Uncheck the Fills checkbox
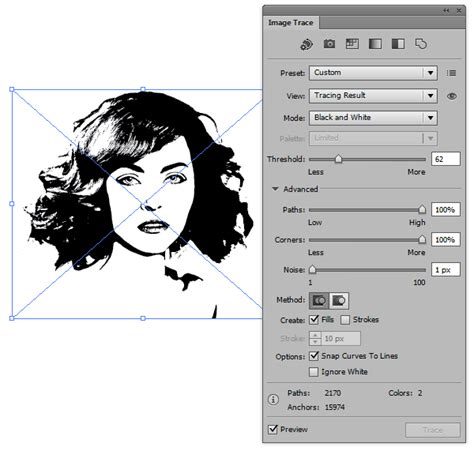This screenshot has width=474, height=451. tap(314, 320)
